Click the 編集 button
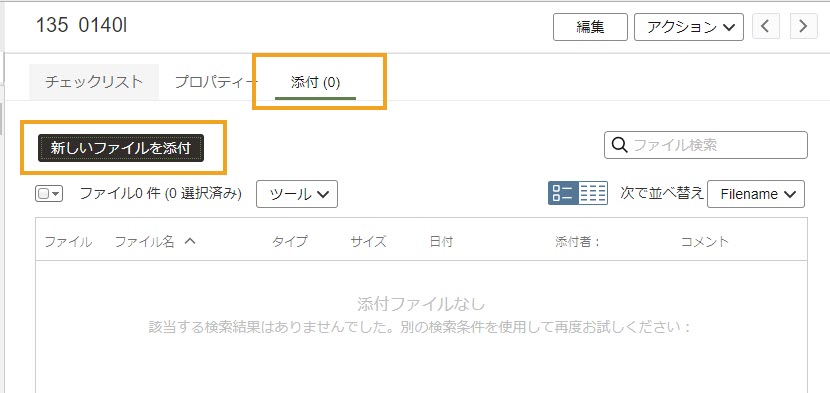 590,26
